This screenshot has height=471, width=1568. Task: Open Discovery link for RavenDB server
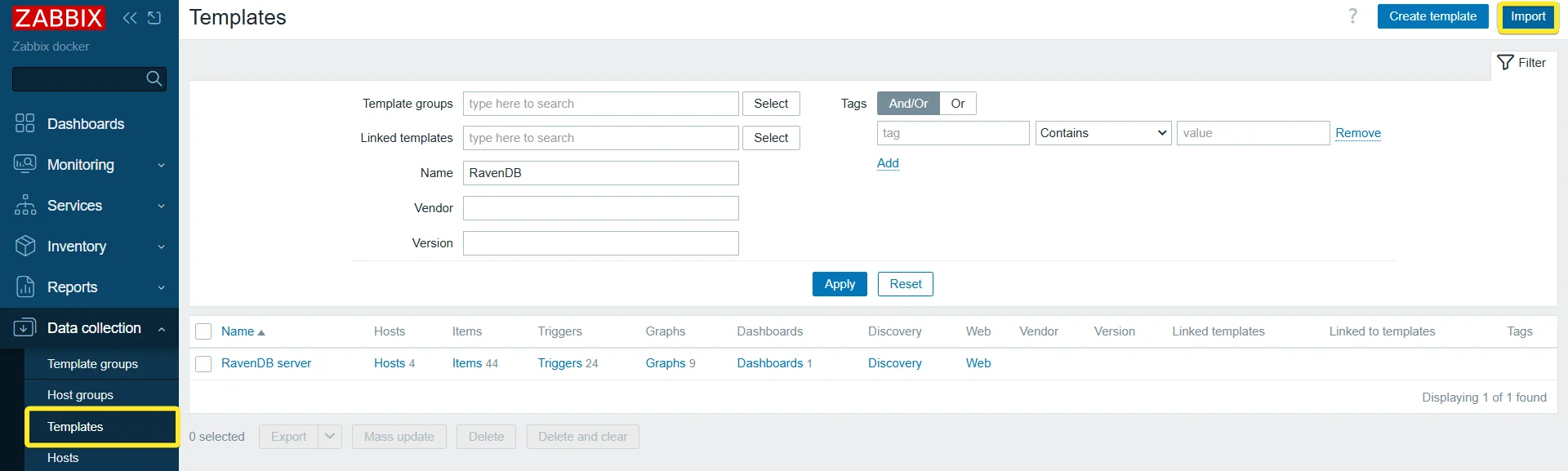(895, 363)
